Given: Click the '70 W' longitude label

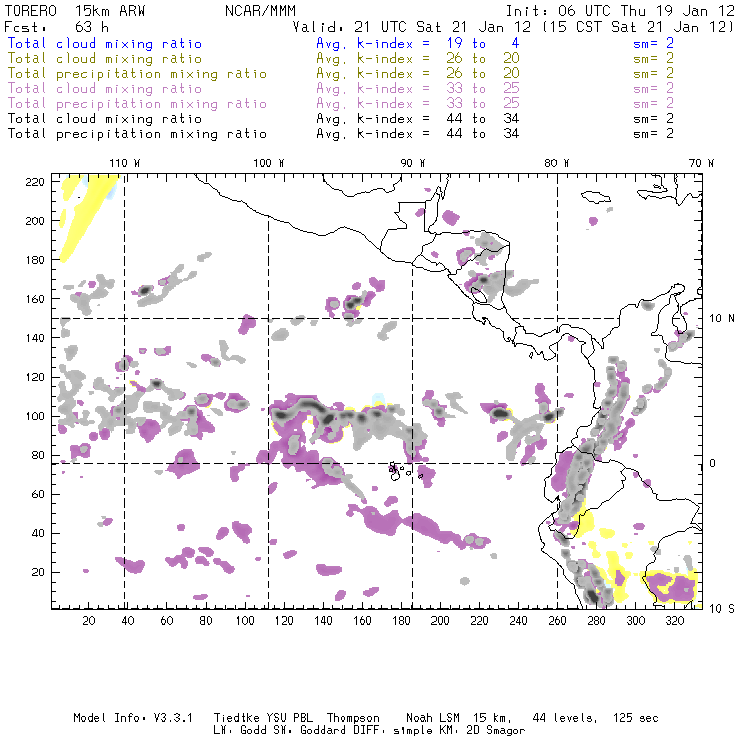Looking at the screenshot, I should coord(701,163).
